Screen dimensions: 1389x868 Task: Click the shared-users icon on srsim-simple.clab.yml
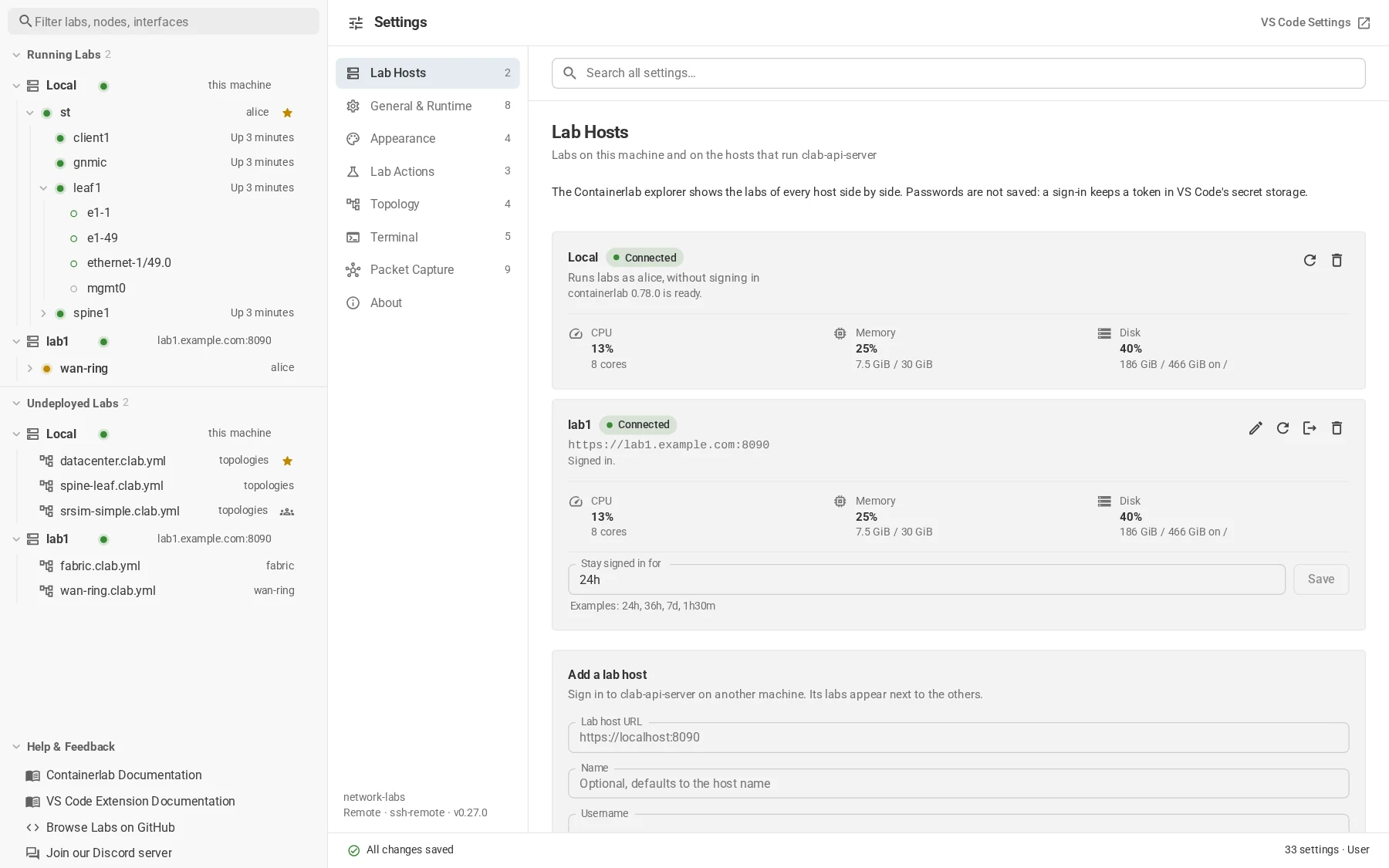[287, 512]
